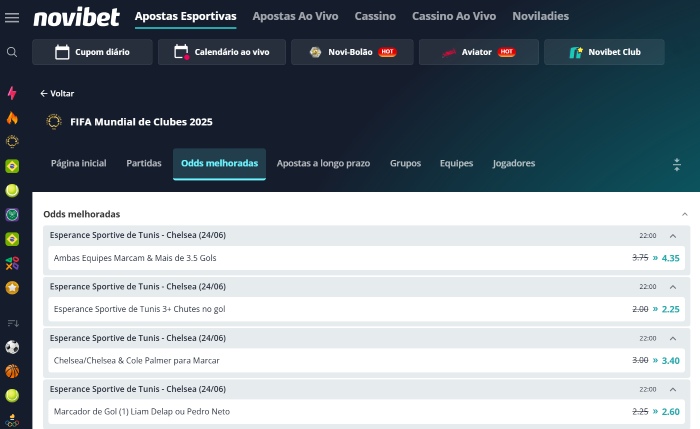The image size is (700, 429).
Task: Select the Odds melhoradas tab
Action: (x=219, y=164)
